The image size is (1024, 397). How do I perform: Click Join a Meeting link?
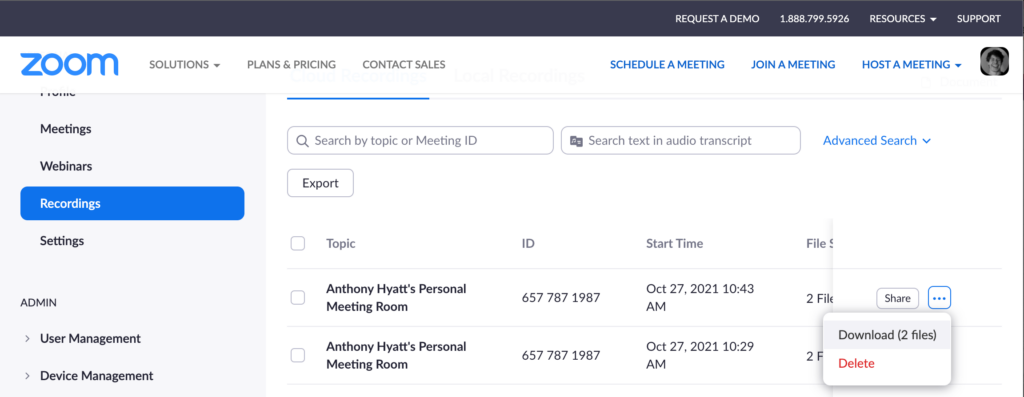coord(793,65)
